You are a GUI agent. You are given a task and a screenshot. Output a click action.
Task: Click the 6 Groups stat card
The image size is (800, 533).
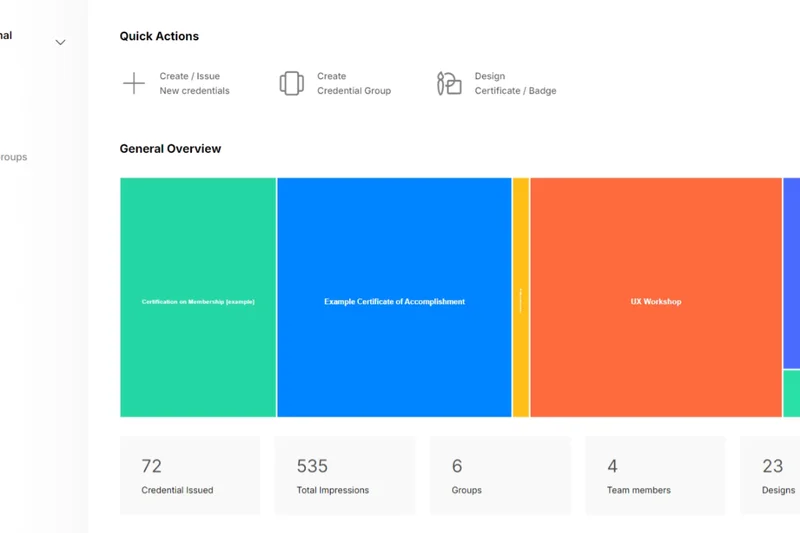(500, 475)
